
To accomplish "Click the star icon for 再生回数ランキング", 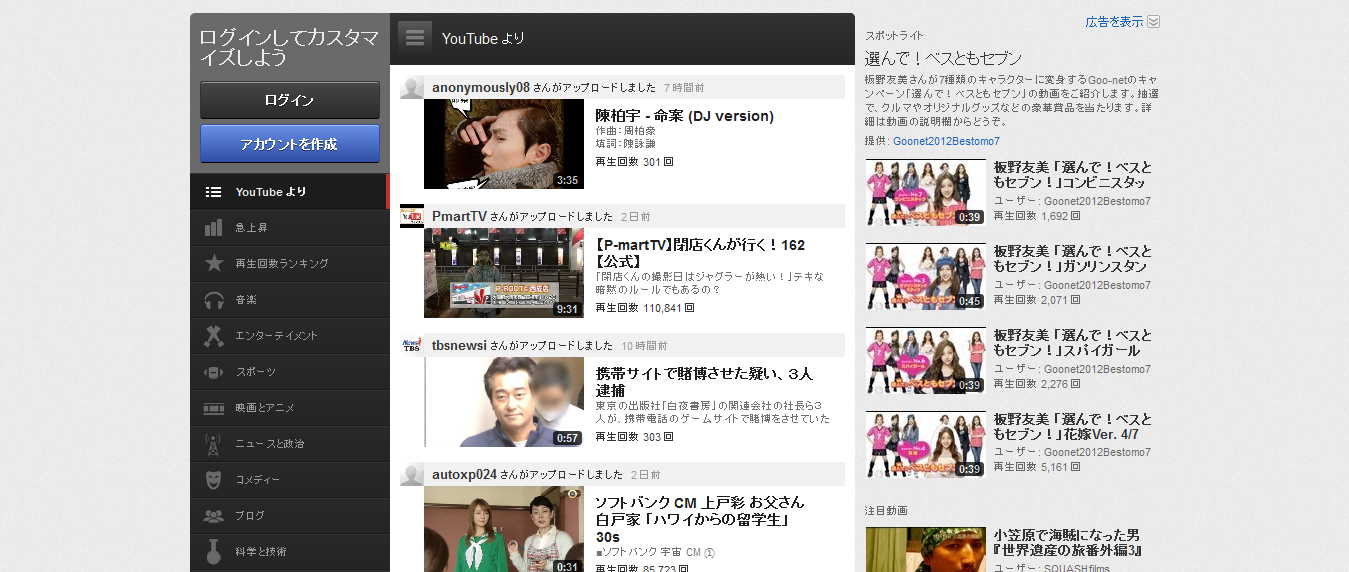I will pos(213,264).
